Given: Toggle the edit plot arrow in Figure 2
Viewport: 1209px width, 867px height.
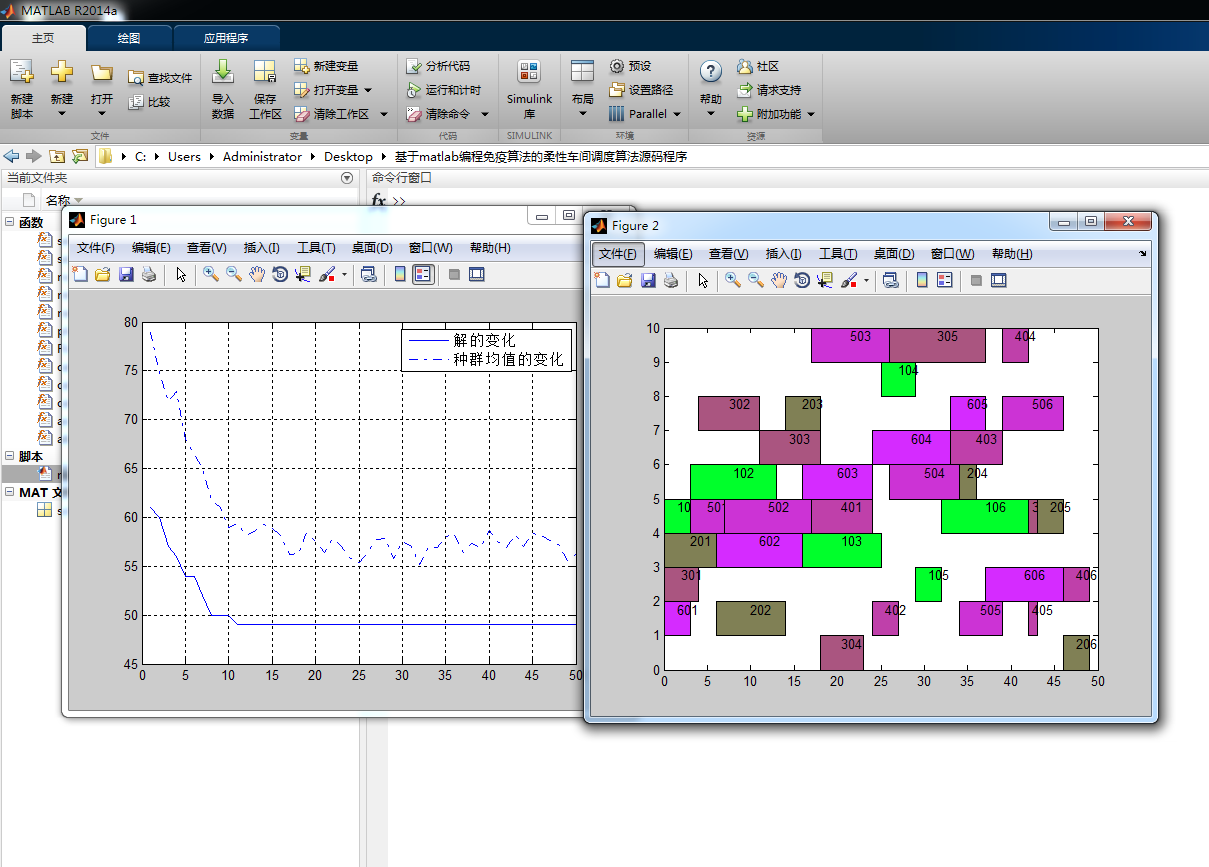Looking at the screenshot, I should click(x=703, y=280).
